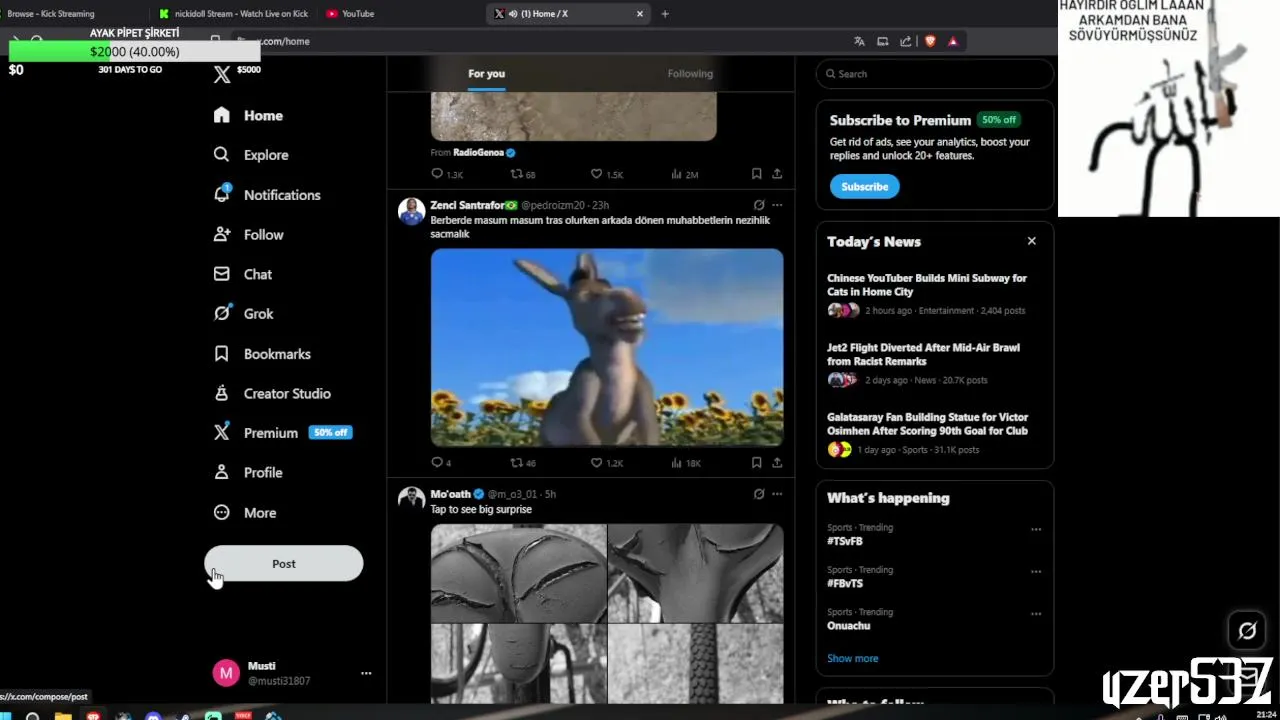1280x720 pixels.
Task: Click Show more under What's happening
Action: coord(852,658)
